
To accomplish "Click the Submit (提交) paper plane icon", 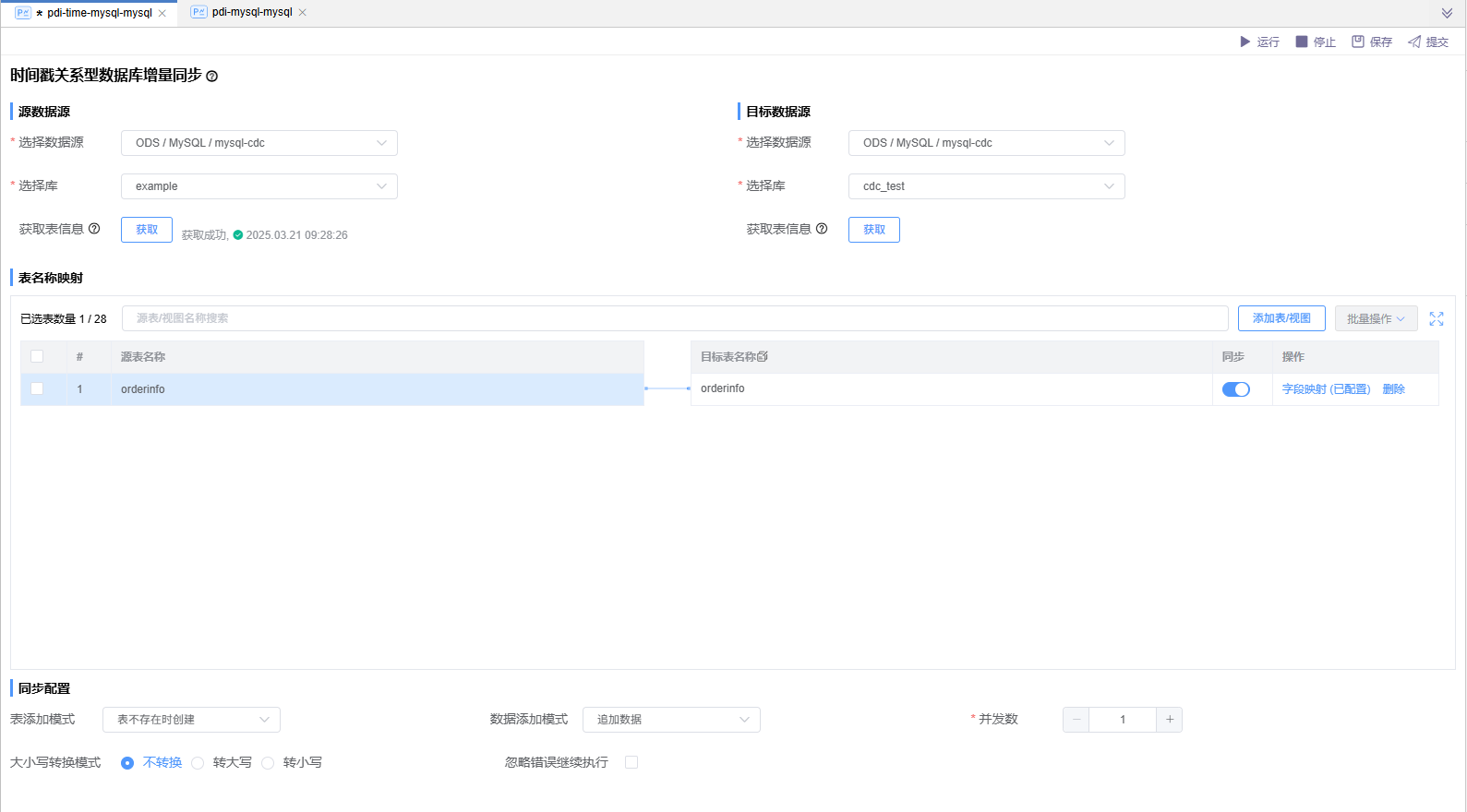I will [1414, 42].
